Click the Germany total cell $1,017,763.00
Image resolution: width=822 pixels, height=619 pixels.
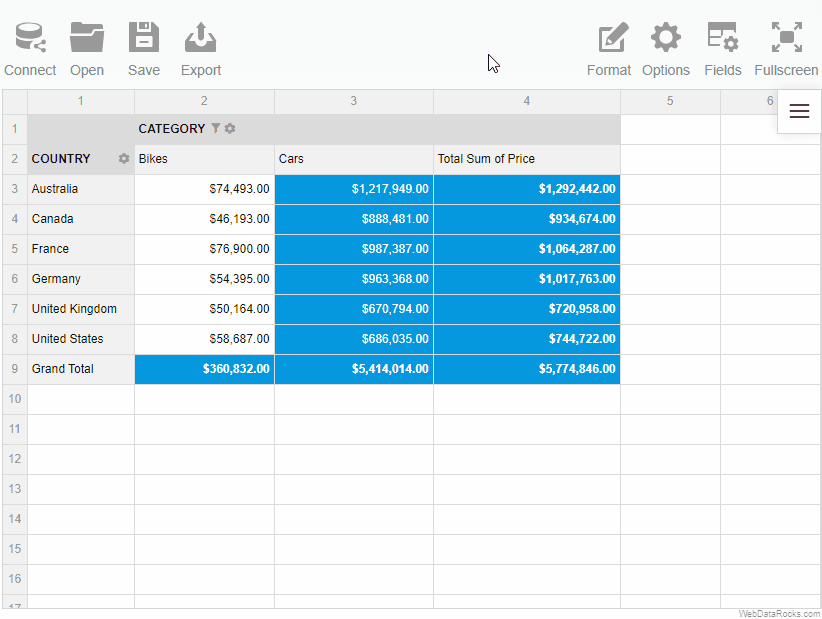pos(527,279)
